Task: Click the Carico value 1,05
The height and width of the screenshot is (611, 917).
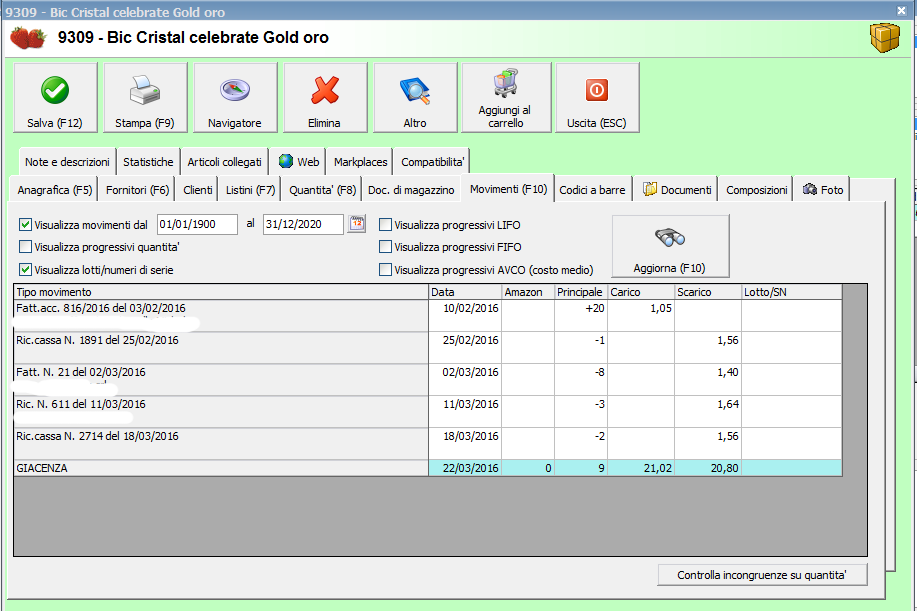Action: tap(641, 316)
